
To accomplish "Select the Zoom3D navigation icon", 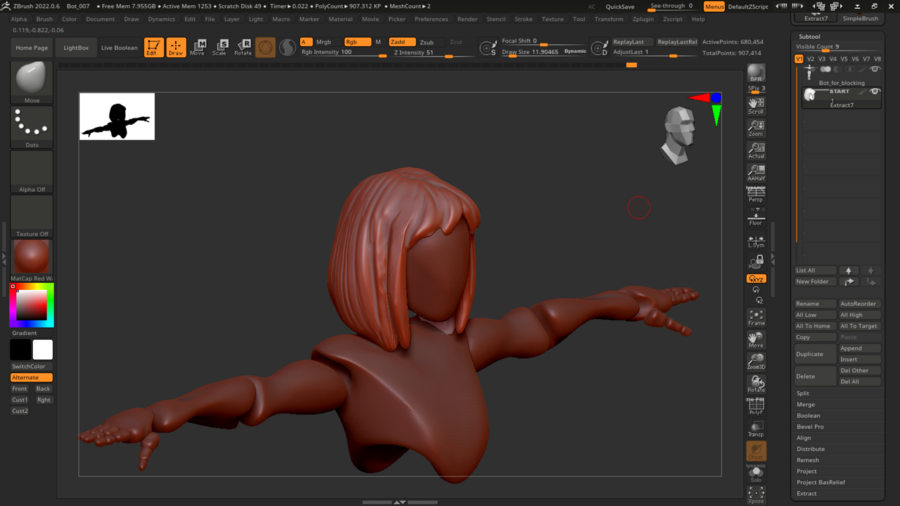I will pos(756,362).
